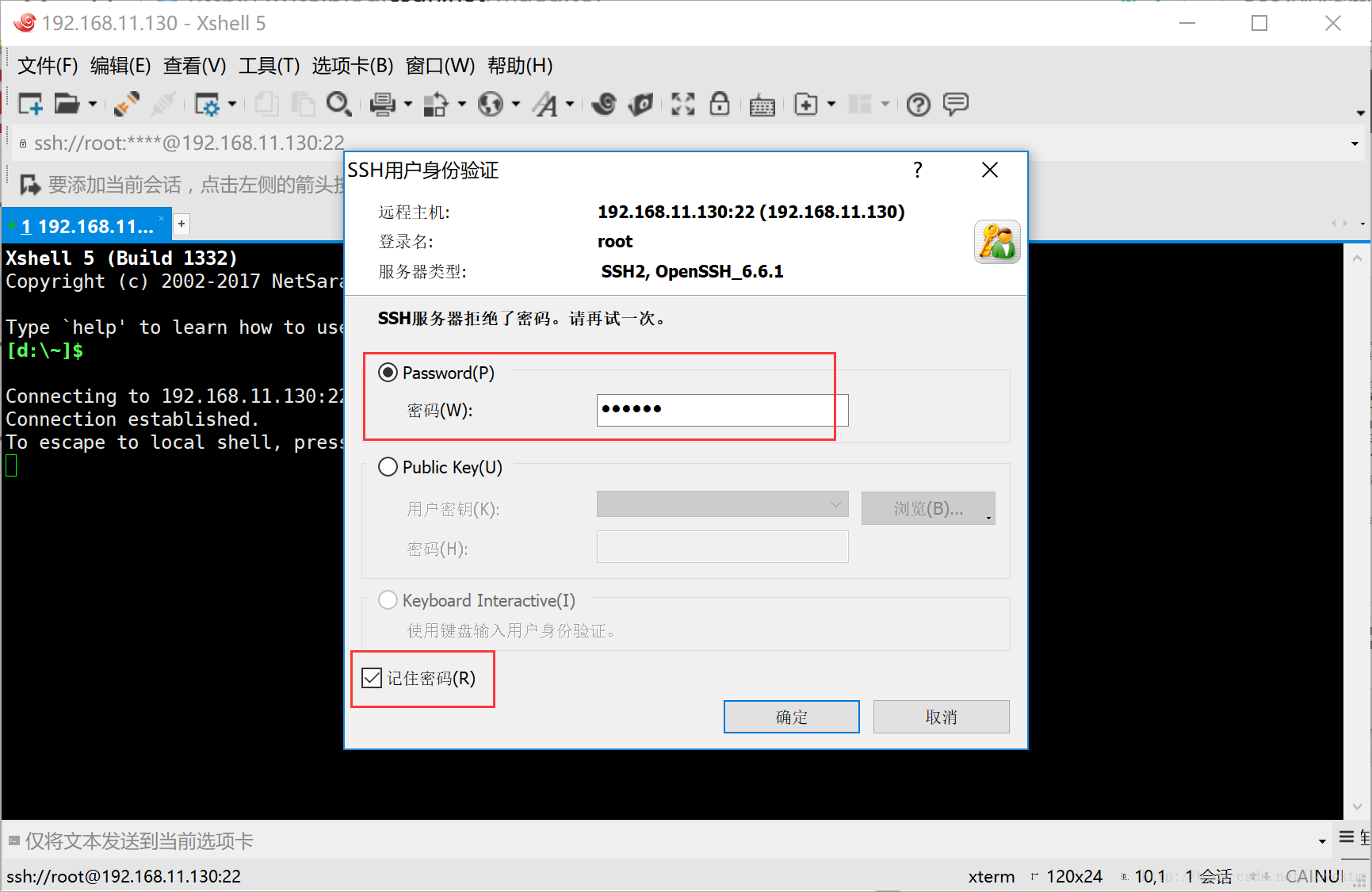Open the 查看(V) menu
This screenshot has width=1372, height=892.
click(x=194, y=66)
